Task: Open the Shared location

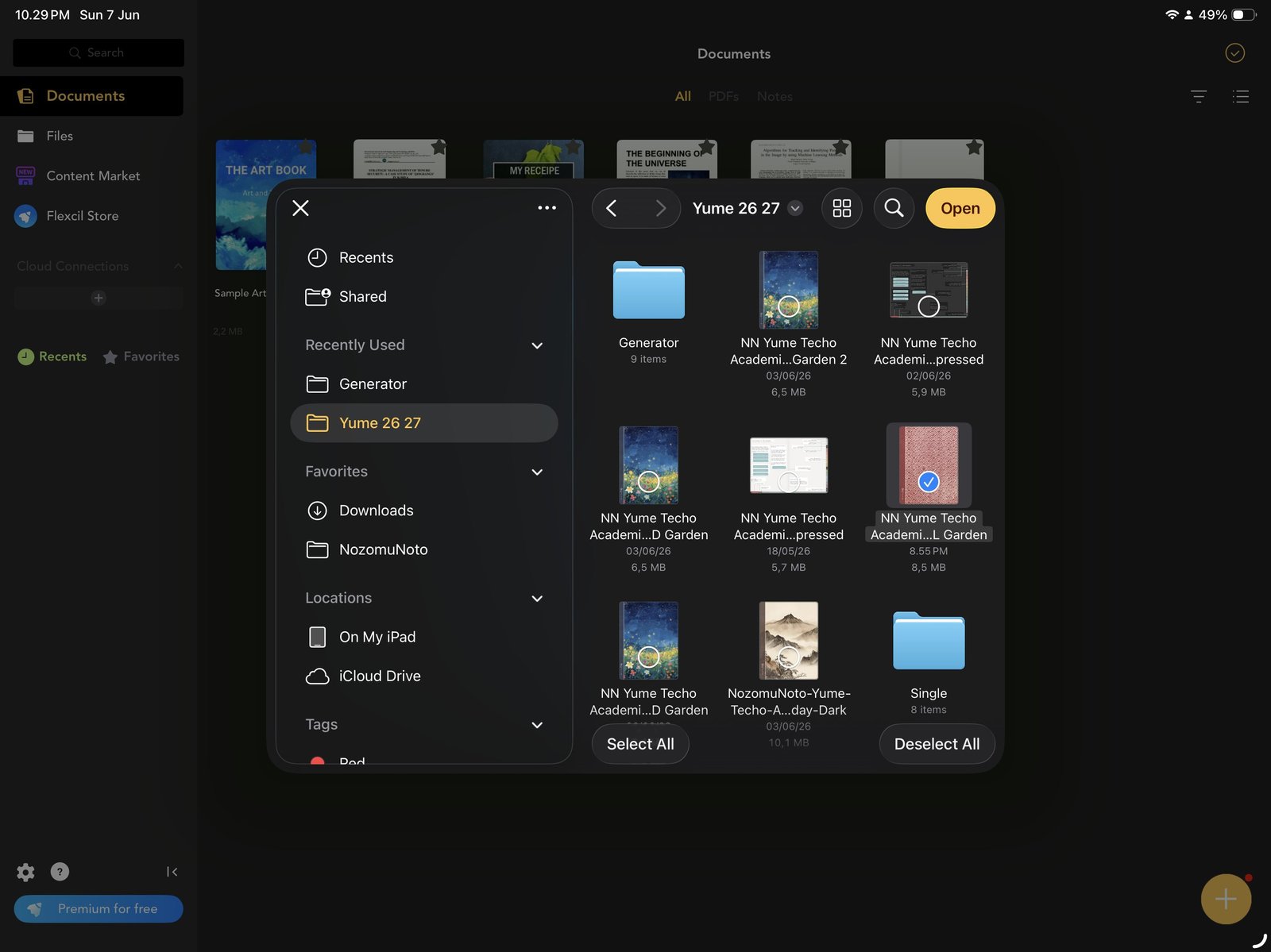Action: coord(424,296)
